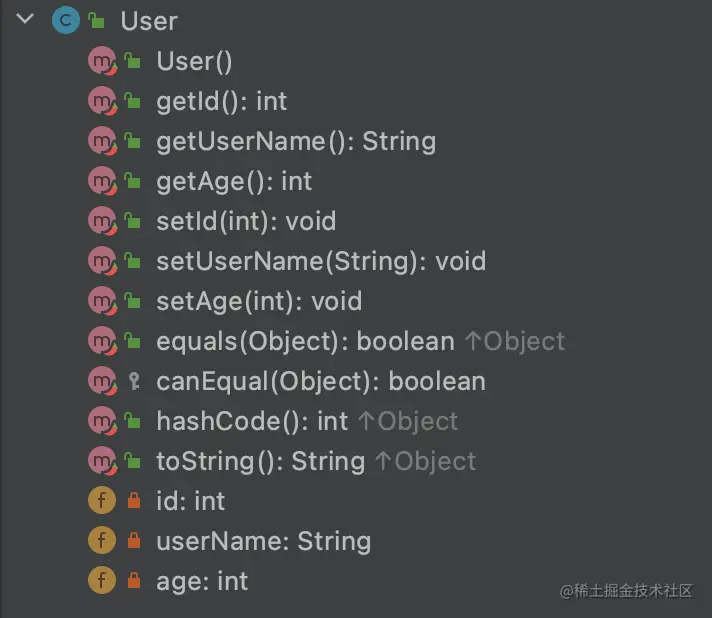Select setId(int): void method
The width and height of the screenshot is (712, 618).
click(x=246, y=221)
